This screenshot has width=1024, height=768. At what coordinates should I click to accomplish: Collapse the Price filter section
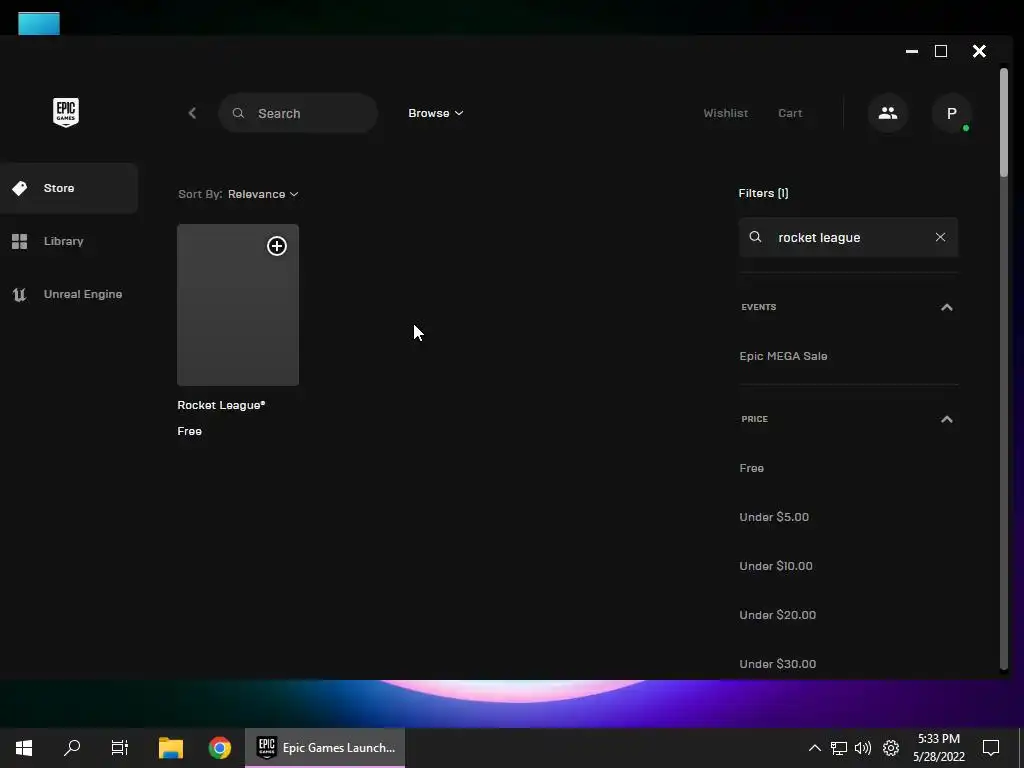(946, 419)
